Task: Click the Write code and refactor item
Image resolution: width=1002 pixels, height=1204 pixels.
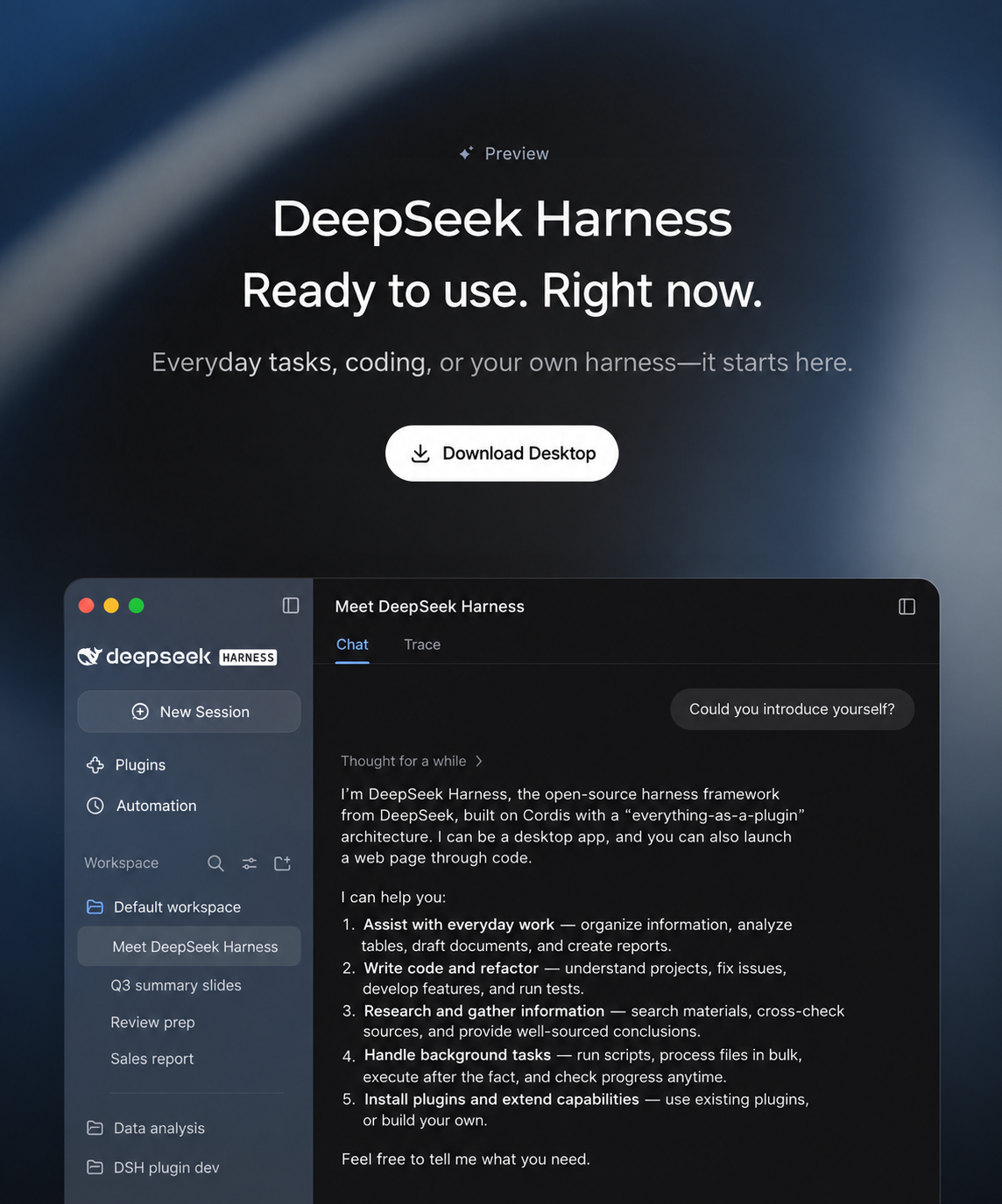Action: point(565,978)
